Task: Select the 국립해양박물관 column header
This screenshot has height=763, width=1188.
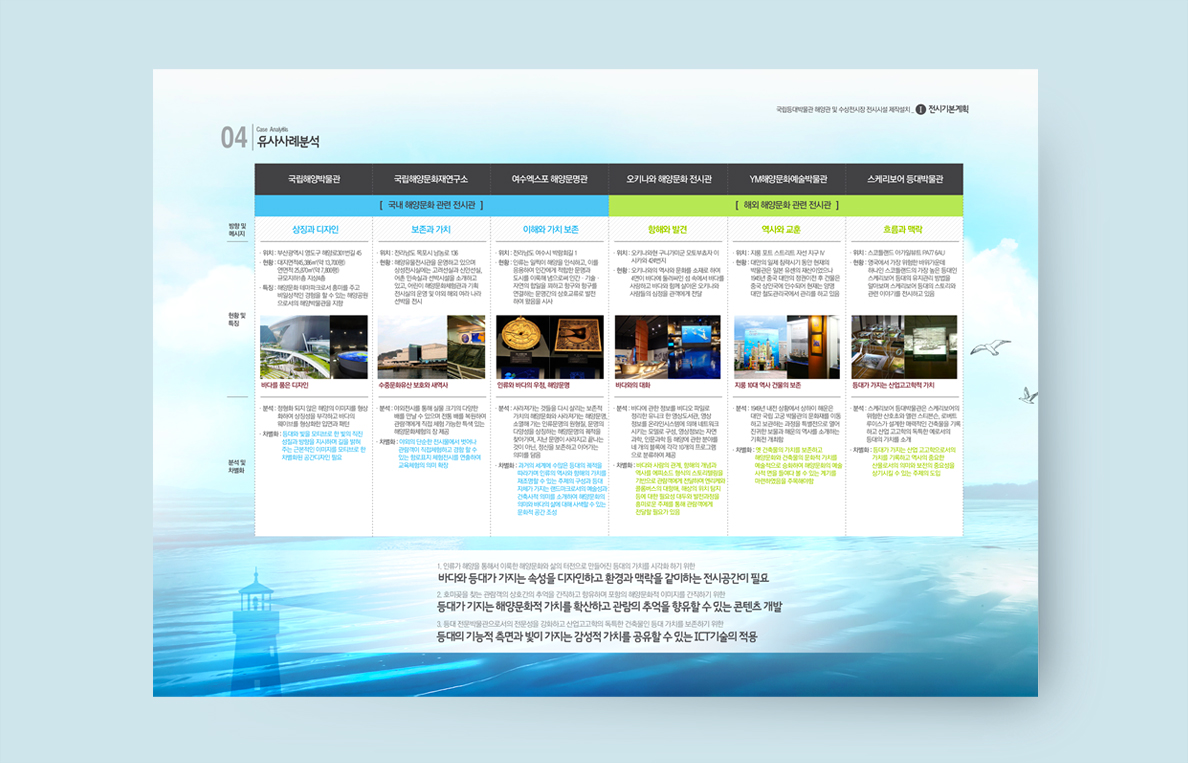Action: pos(314,180)
